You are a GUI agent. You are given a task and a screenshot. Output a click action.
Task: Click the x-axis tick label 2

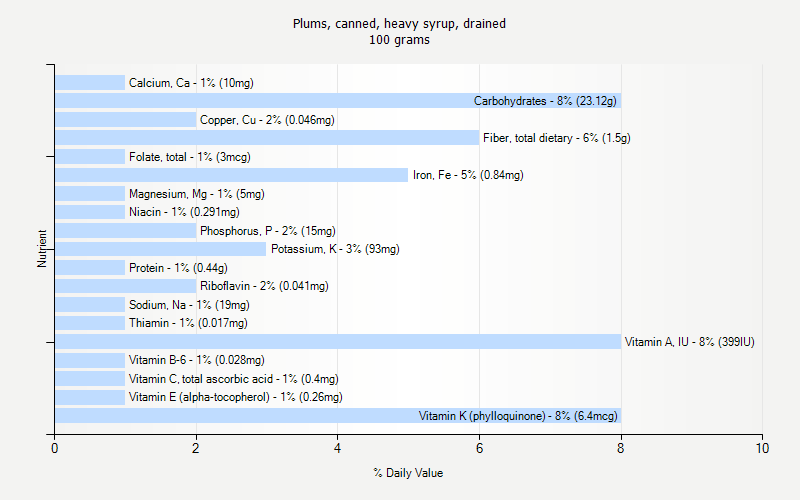point(195,448)
